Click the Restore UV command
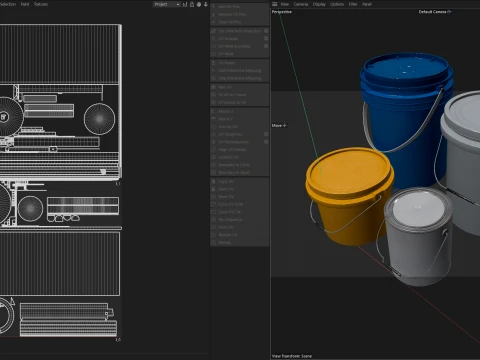 click(x=239, y=235)
